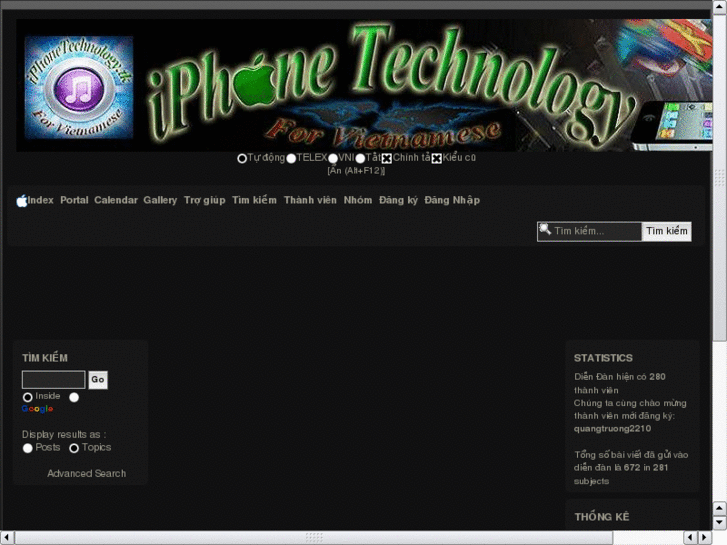Open the Gallery menu item
The height and width of the screenshot is (545, 727).
(x=160, y=200)
